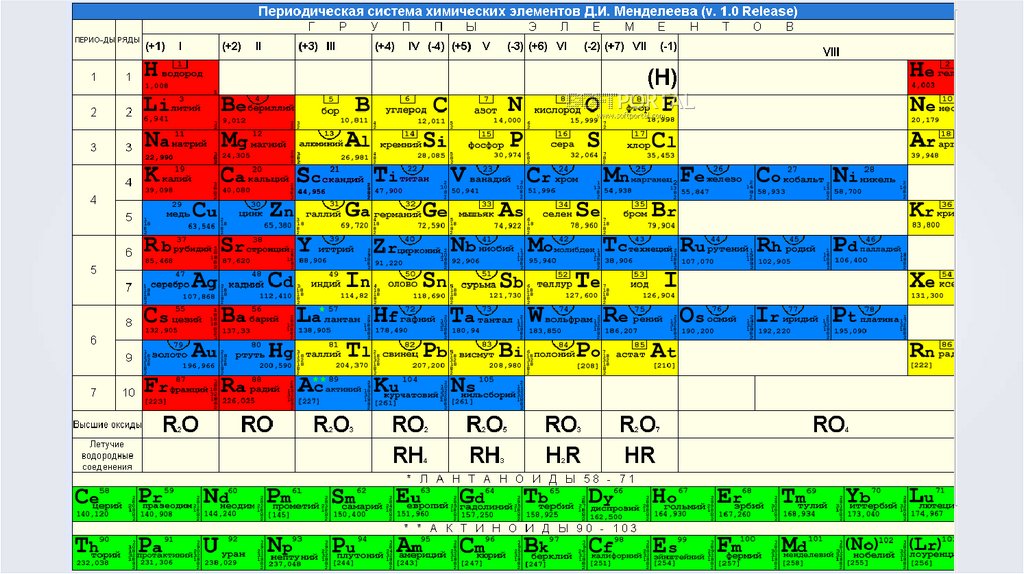Select the Oxygen (кислород O) cell

coord(563,112)
